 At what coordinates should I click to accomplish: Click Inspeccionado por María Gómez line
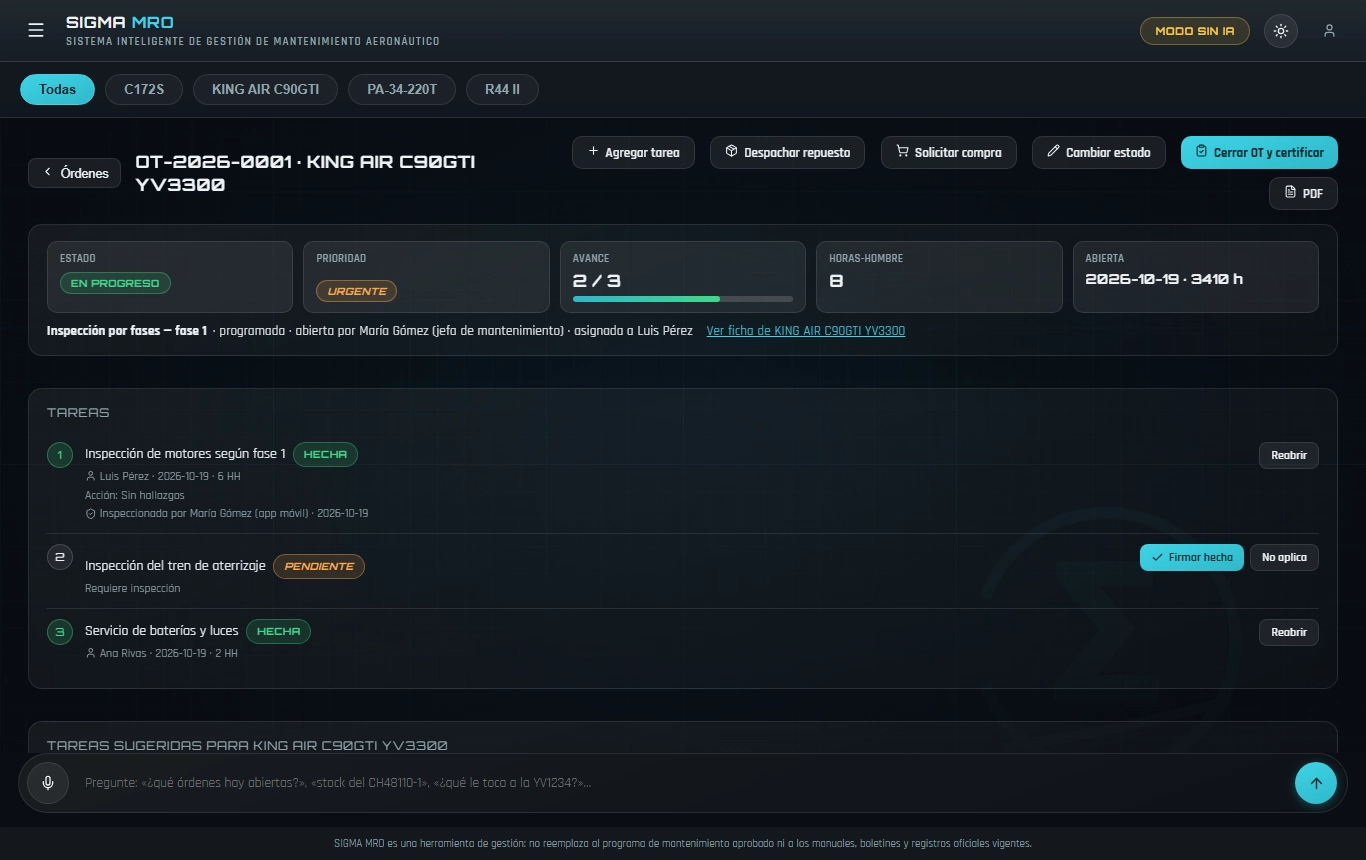[227, 513]
